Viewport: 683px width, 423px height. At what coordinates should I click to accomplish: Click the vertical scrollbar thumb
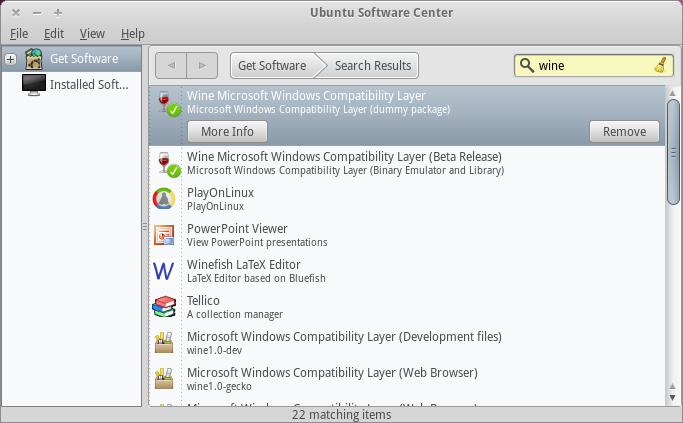(673, 152)
